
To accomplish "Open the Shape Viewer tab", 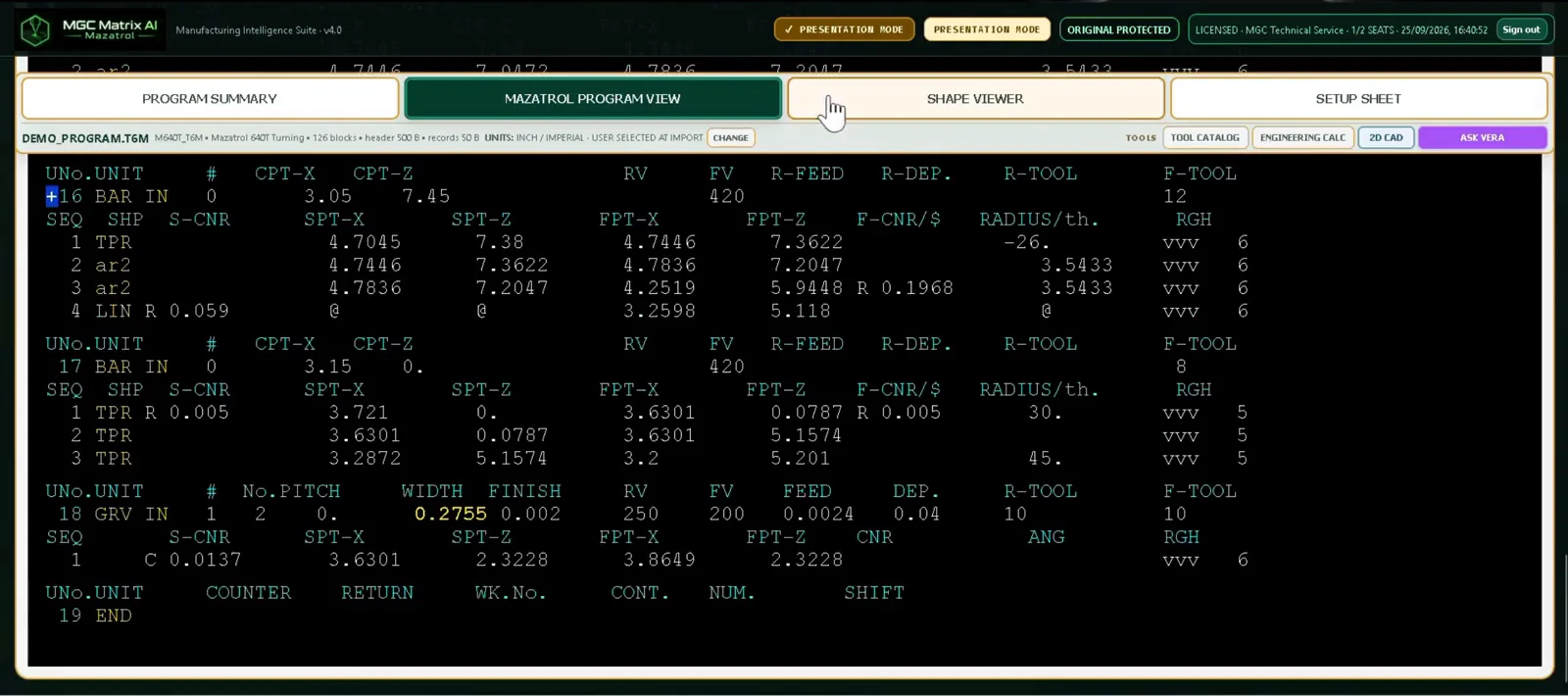I will click(x=975, y=98).
